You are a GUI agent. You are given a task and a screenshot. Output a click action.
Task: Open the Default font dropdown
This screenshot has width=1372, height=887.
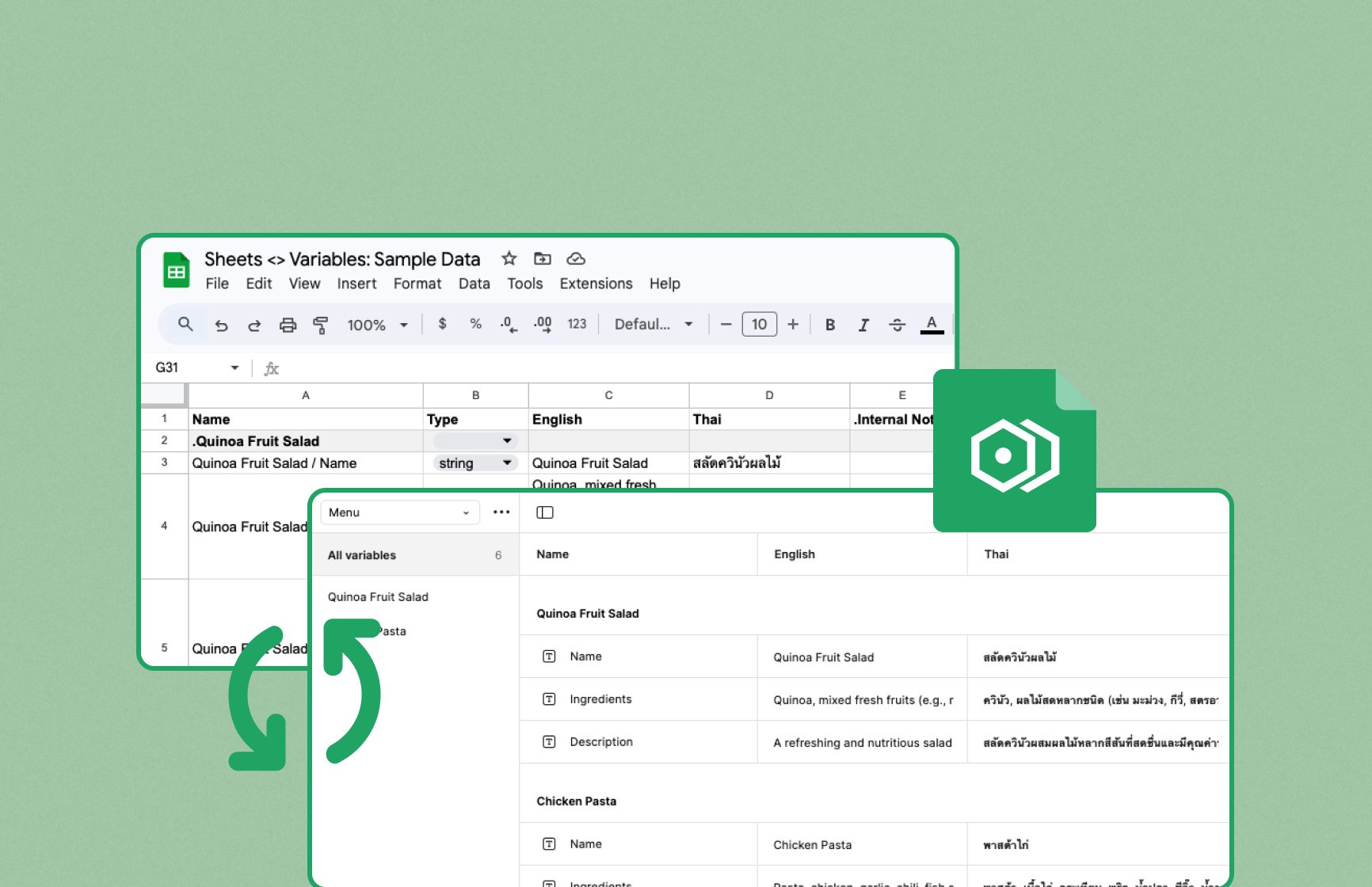point(654,324)
